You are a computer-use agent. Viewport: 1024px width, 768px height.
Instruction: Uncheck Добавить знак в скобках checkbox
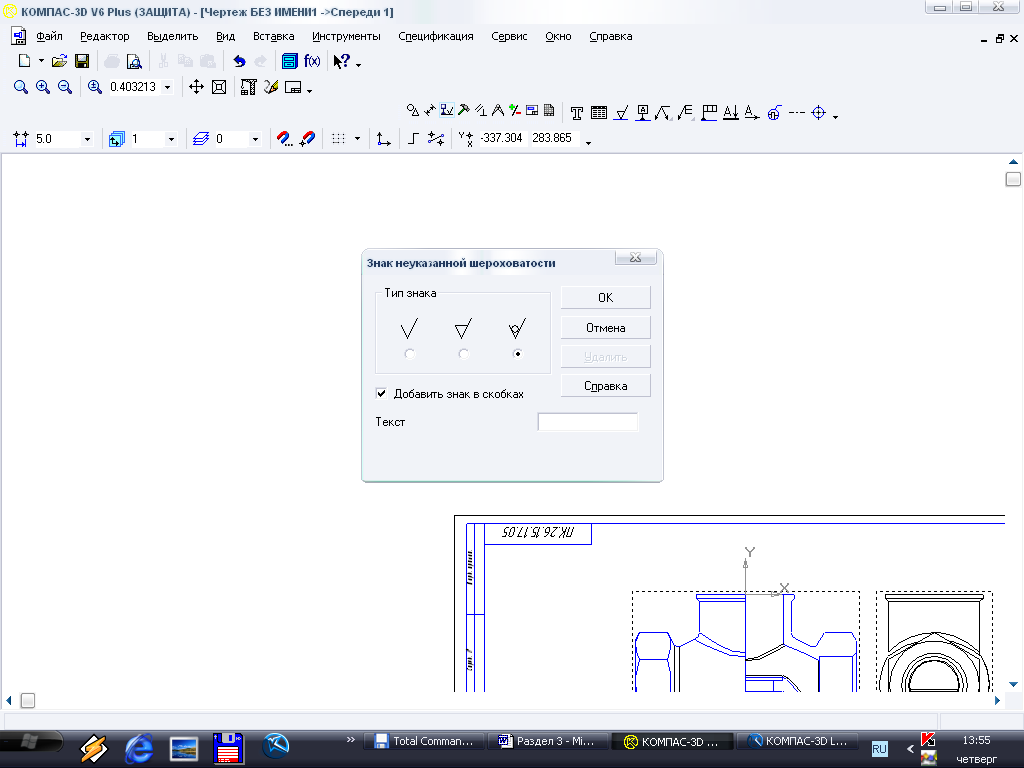(381, 393)
